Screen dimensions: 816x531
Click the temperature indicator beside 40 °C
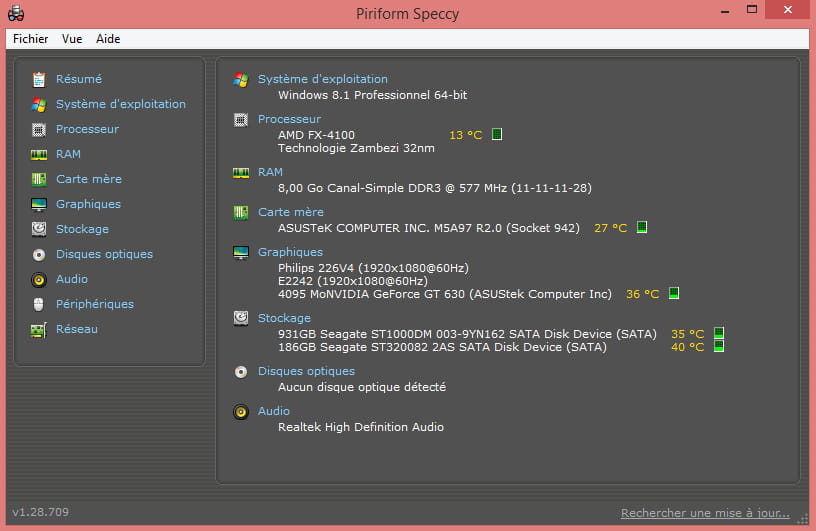(718, 347)
